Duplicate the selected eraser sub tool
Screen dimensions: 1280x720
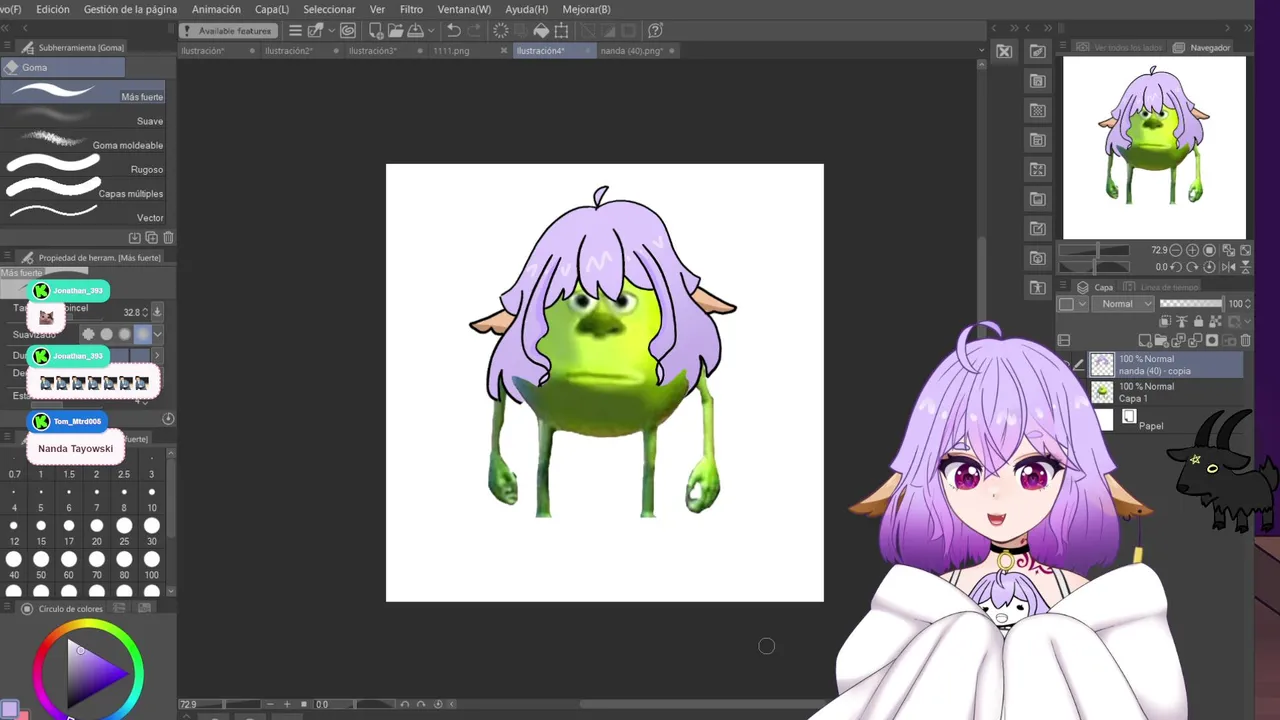(x=151, y=238)
